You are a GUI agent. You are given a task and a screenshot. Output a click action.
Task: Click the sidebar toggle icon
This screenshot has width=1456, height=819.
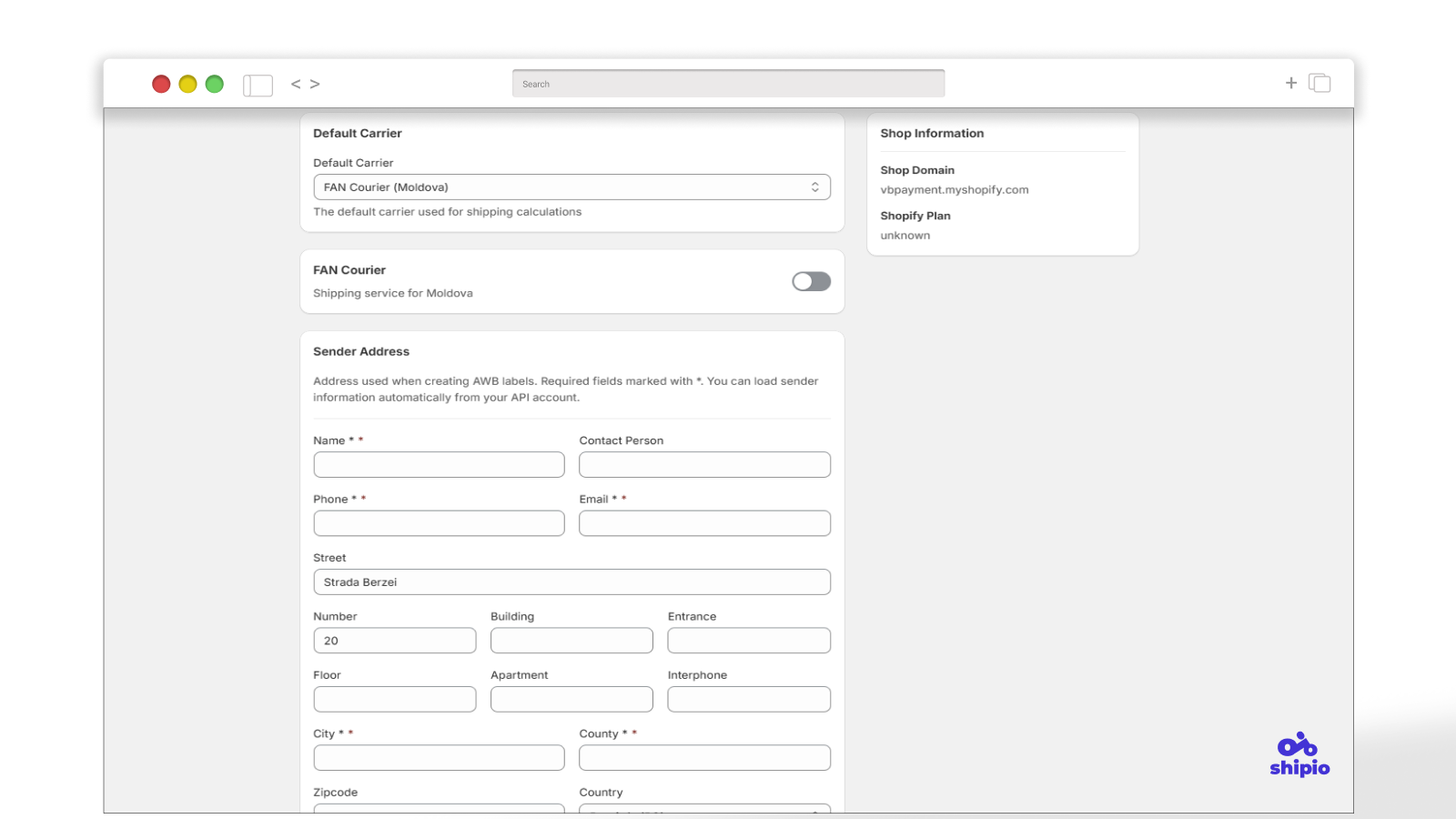point(258,85)
